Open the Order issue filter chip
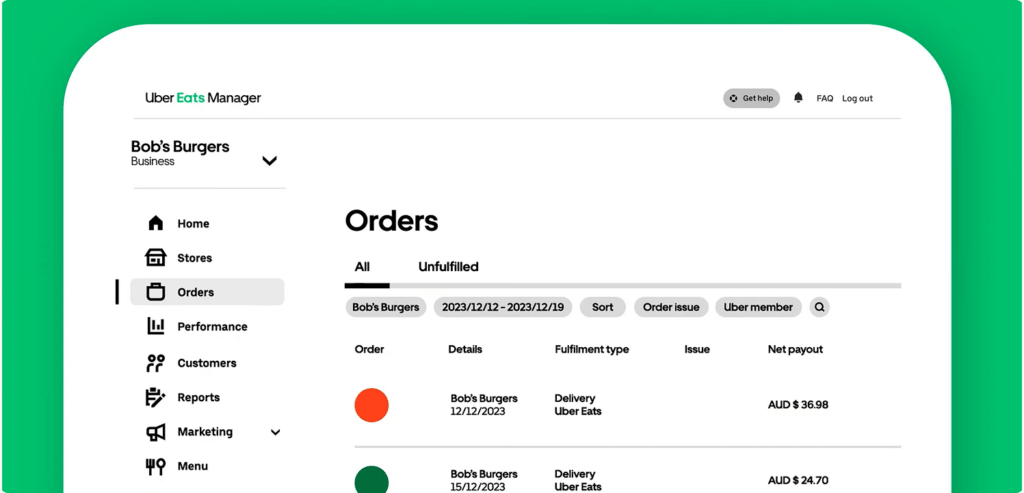This screenshot has height=493, width=1024. pos(671,307)
